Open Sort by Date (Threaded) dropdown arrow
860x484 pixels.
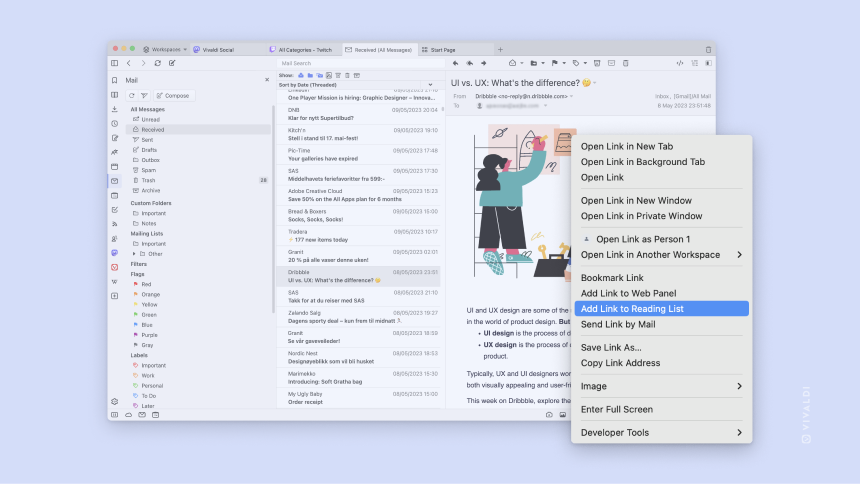430,85
